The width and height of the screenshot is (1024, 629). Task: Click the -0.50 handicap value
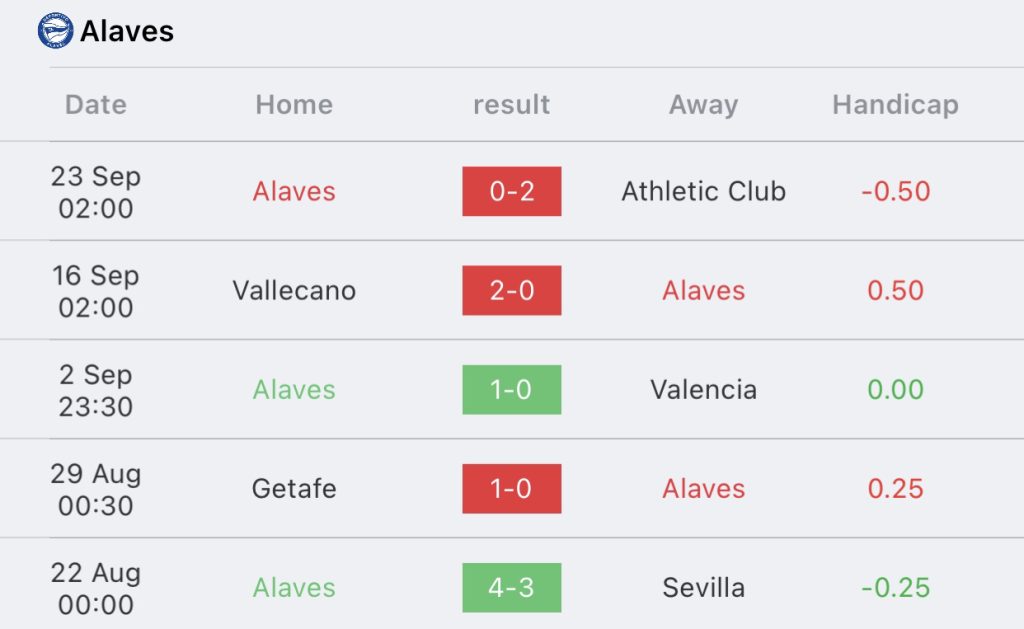click(x=895, y=191)
